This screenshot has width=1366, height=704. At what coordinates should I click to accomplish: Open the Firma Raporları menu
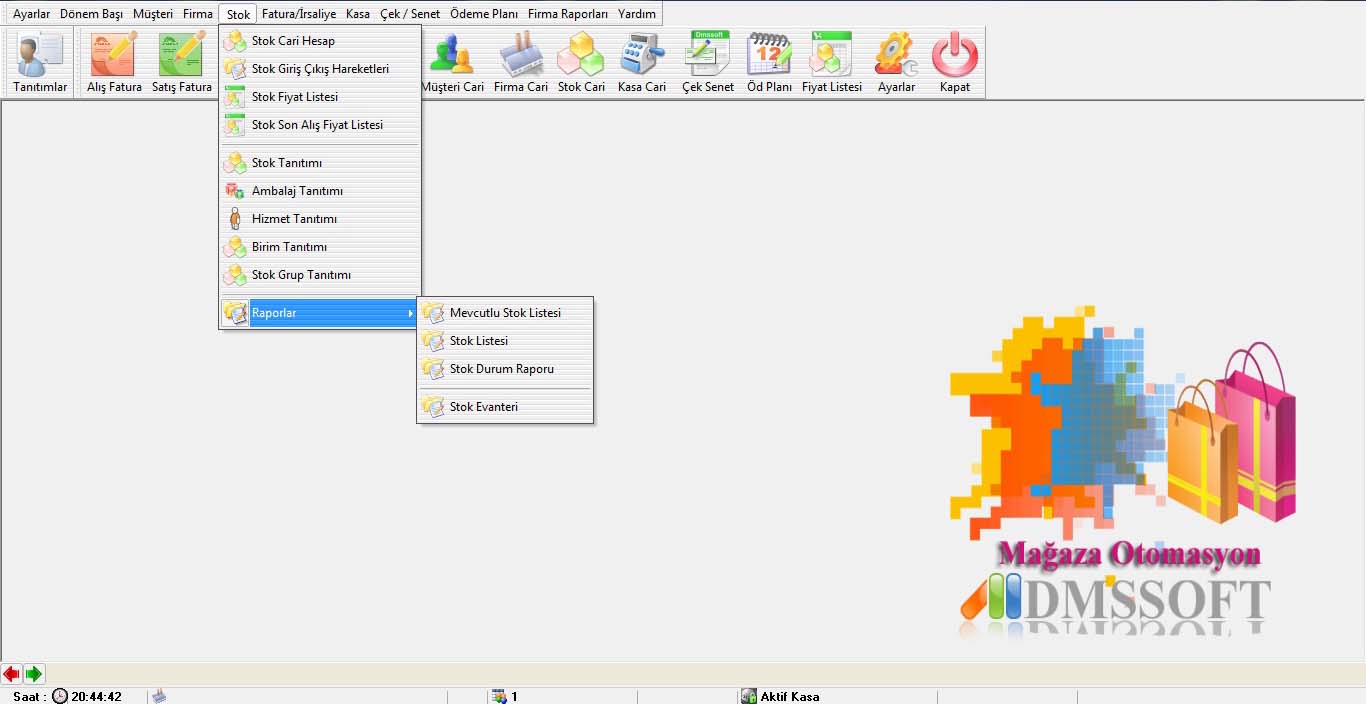pyautogui.click(x=567, y=14)
